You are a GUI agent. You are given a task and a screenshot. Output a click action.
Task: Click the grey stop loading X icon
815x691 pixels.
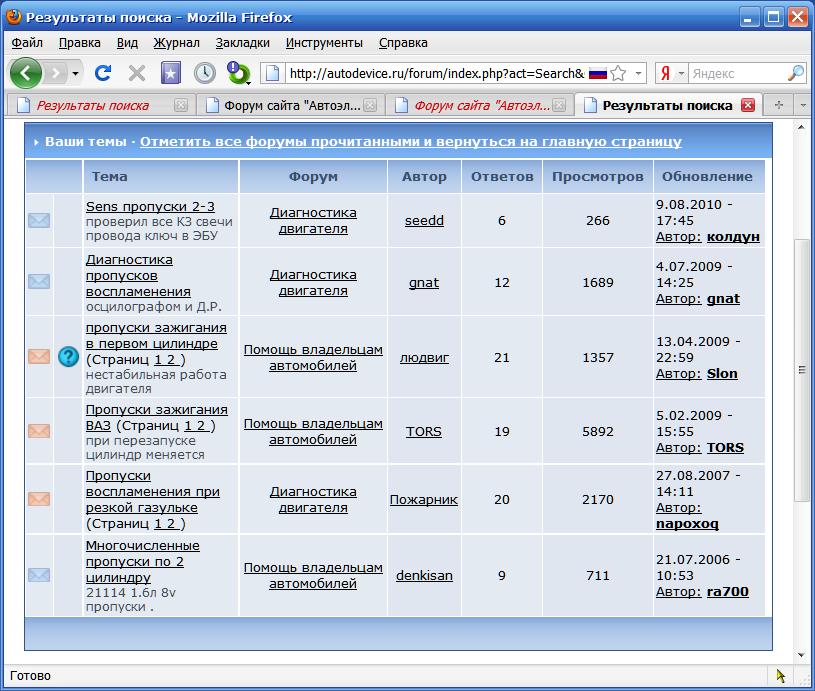137,73
